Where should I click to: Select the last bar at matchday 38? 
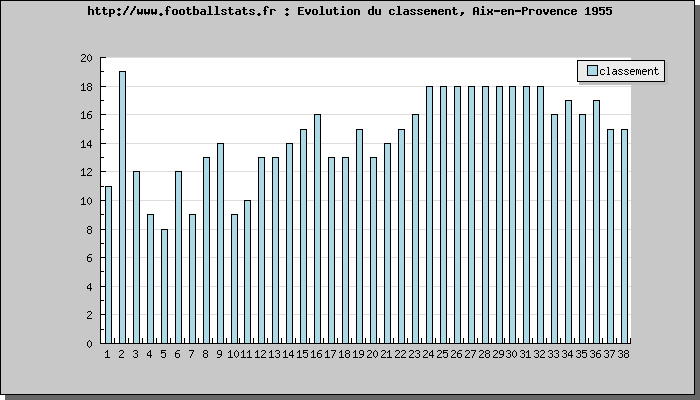pos(624,236)
